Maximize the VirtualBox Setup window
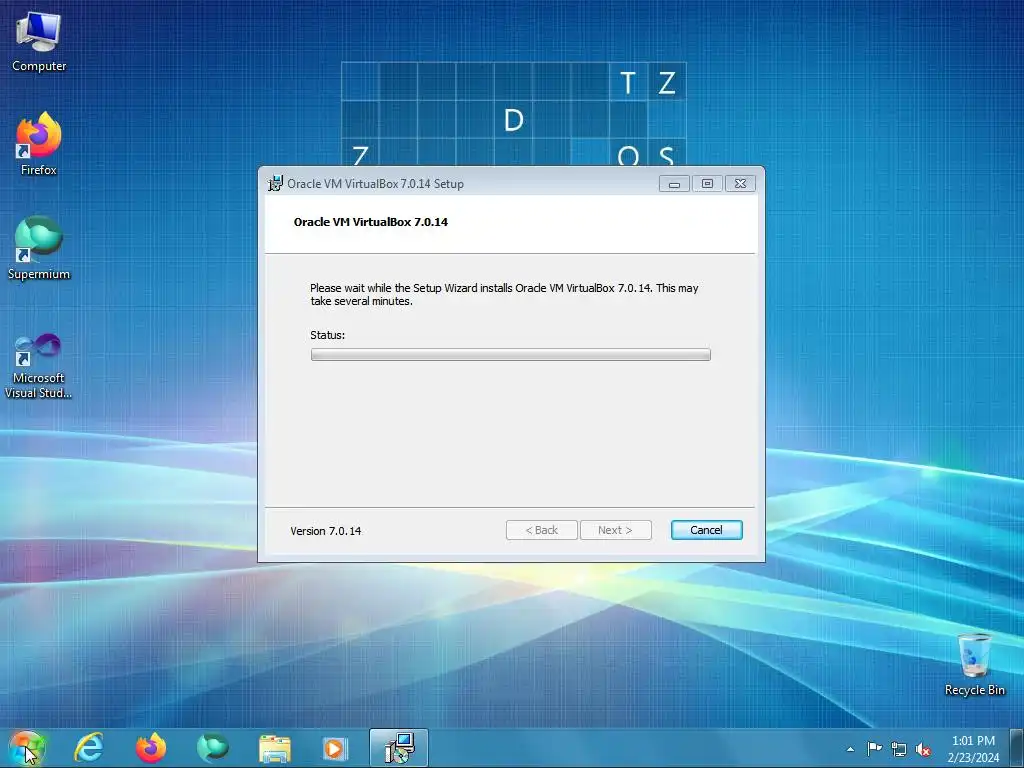Image resolution: width=1024 pixels, height=768 pixels. pyautogui.click(x=707, y=184)
